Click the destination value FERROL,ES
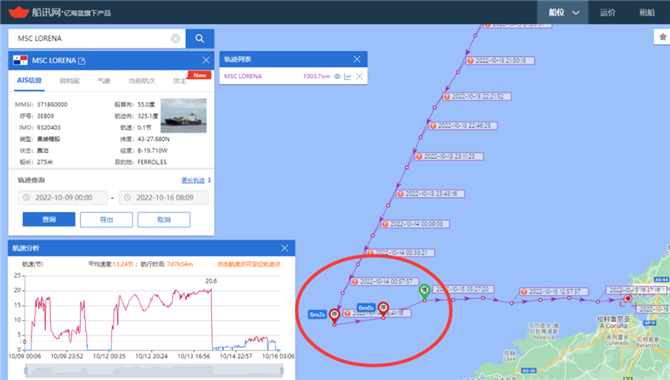This screenshot has height=380, width=670. (152, 162)
